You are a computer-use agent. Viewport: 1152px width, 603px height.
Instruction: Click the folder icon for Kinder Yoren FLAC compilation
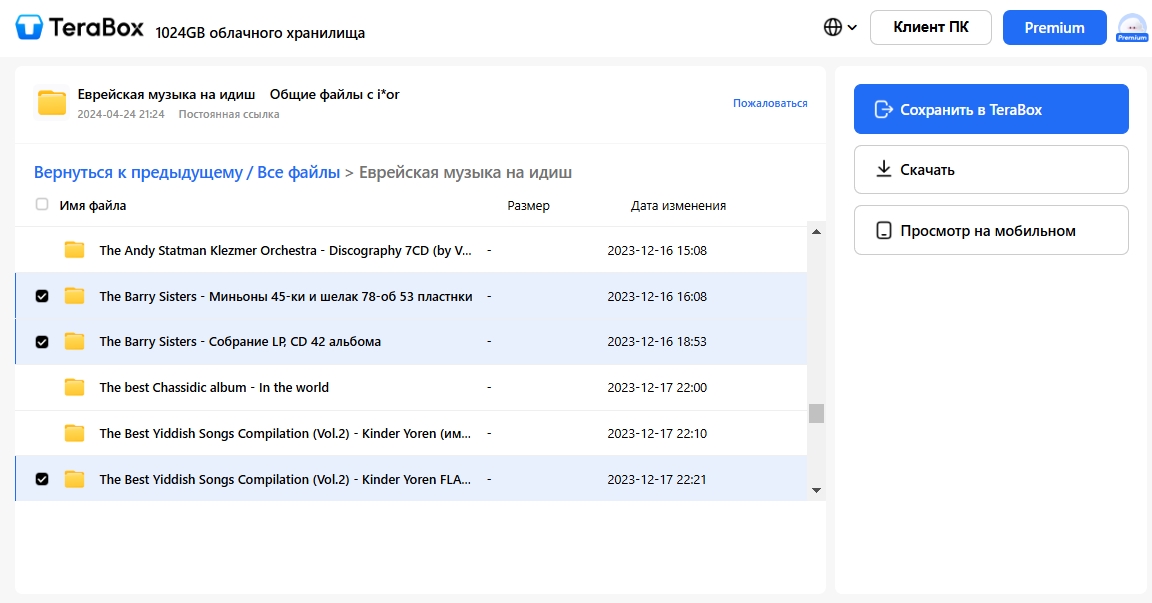coord(74,480)
